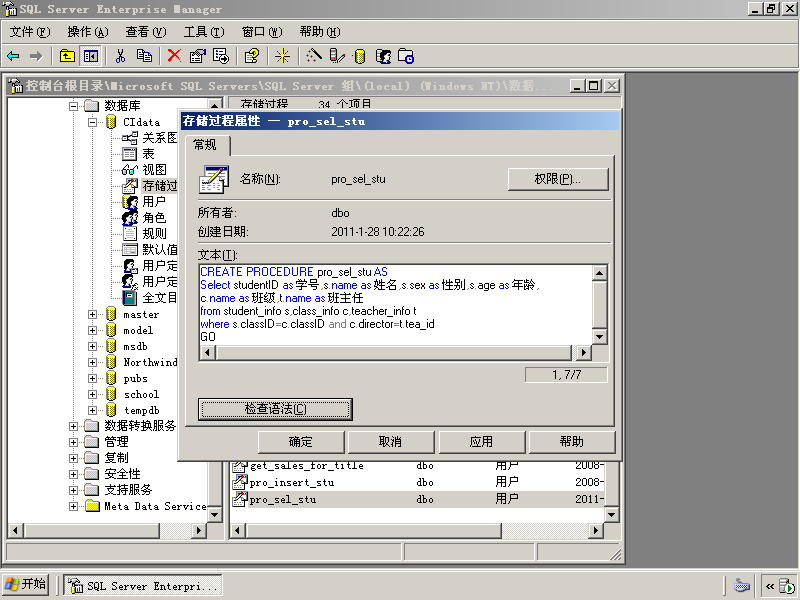This screenshot has height=600, width=800.
Task: Click the new login user icon
Action: pyautogui.click(x=383, y=56)
